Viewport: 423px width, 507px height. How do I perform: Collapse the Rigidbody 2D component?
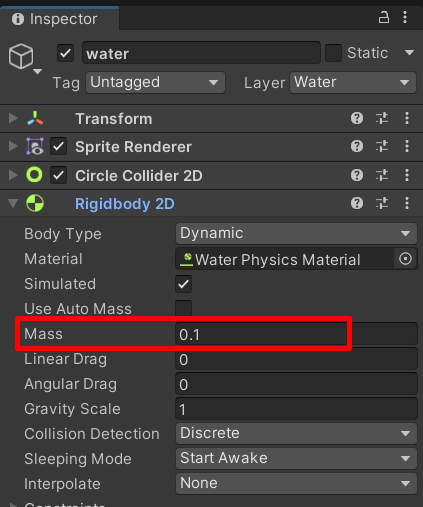click(13, 203)
